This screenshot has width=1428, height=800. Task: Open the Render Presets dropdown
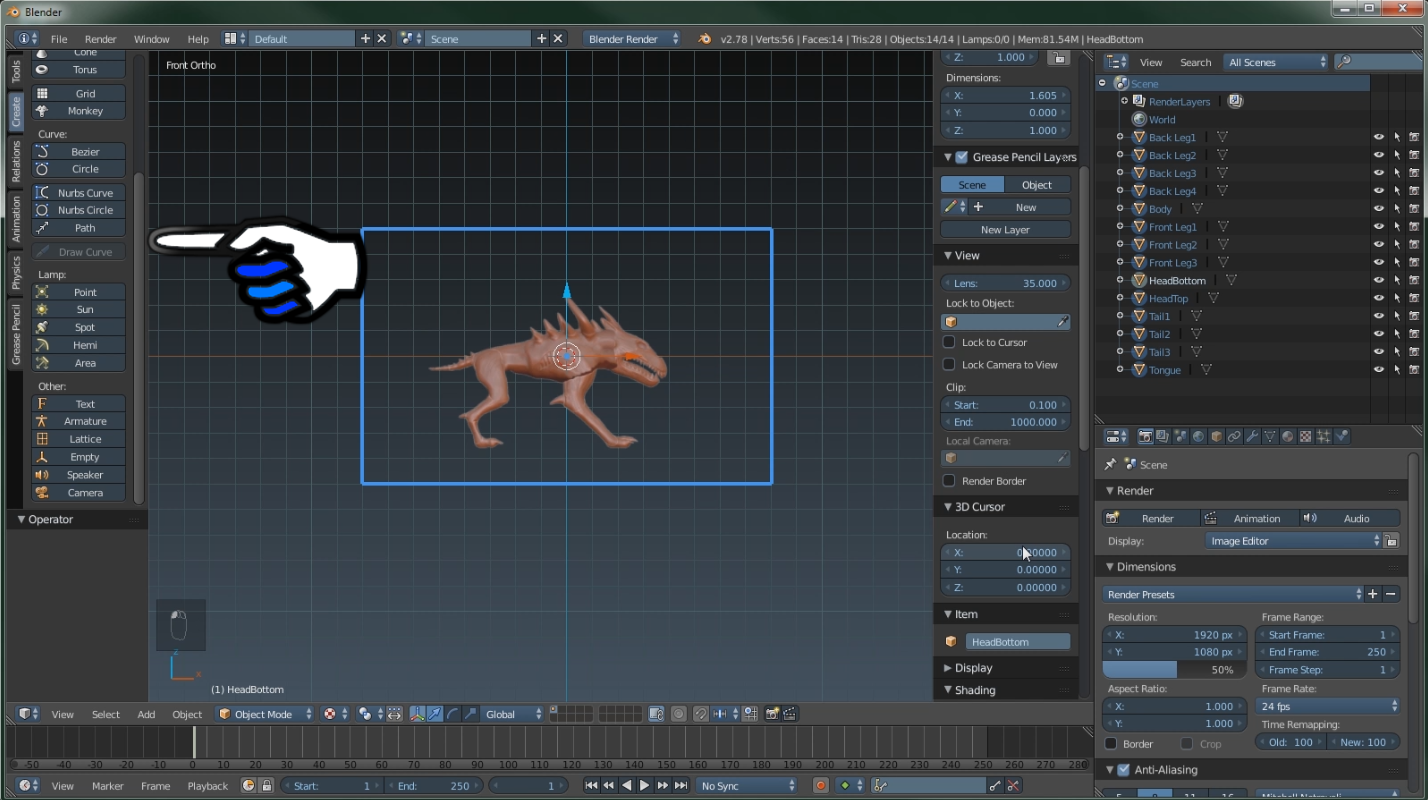[1233, 594]
